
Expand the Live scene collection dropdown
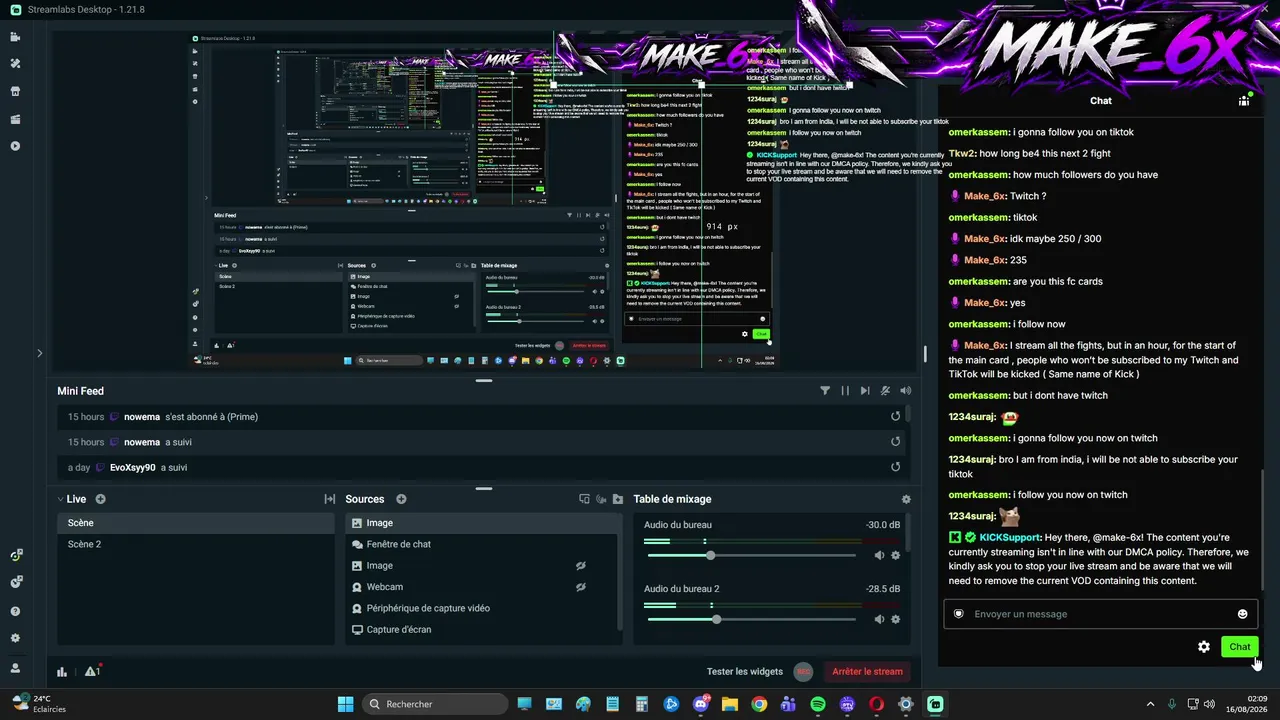pos(61,499)
